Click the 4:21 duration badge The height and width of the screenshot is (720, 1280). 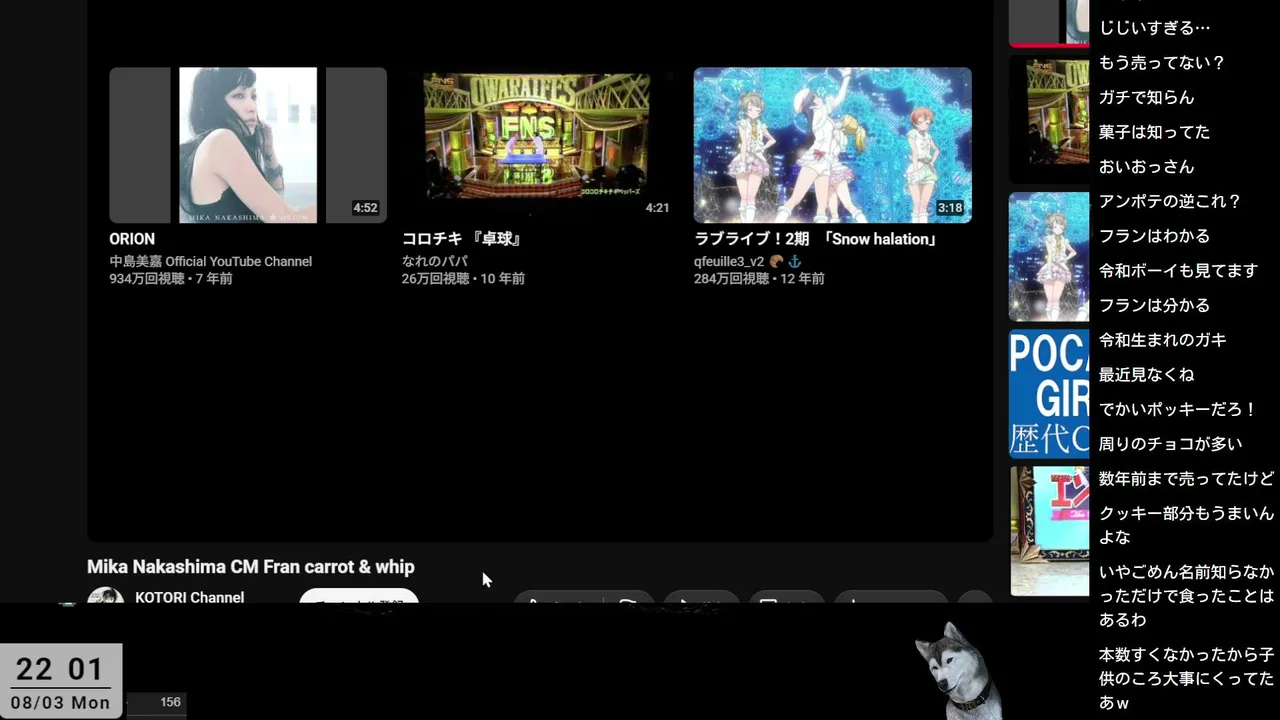pyautogui.click(x=657, y=208)
